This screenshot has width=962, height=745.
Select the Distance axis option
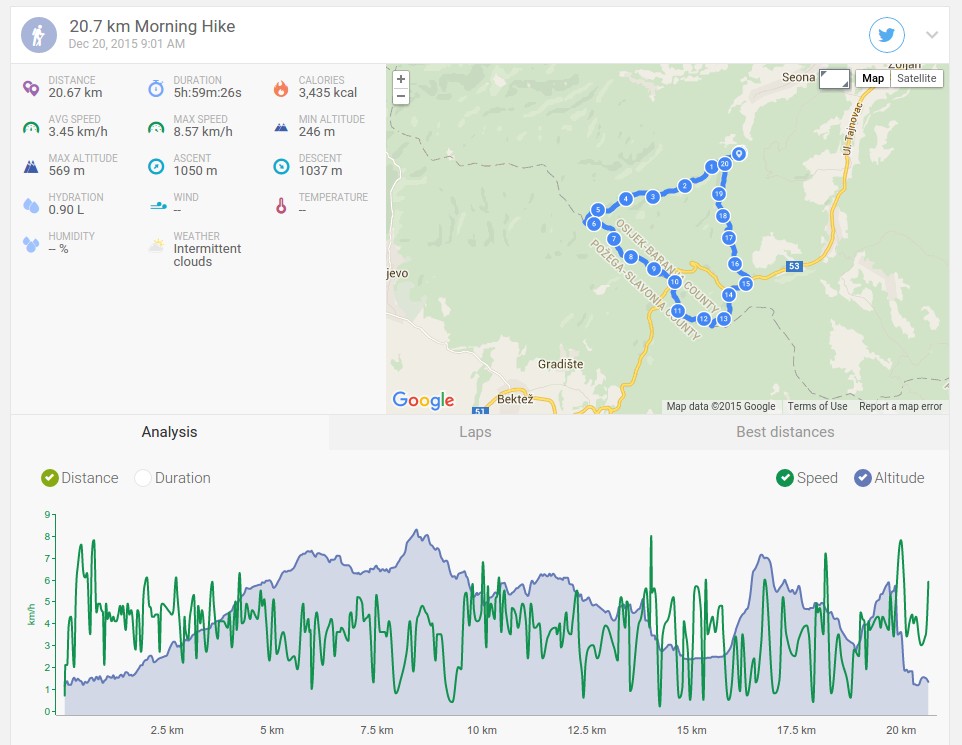(80, 478)
